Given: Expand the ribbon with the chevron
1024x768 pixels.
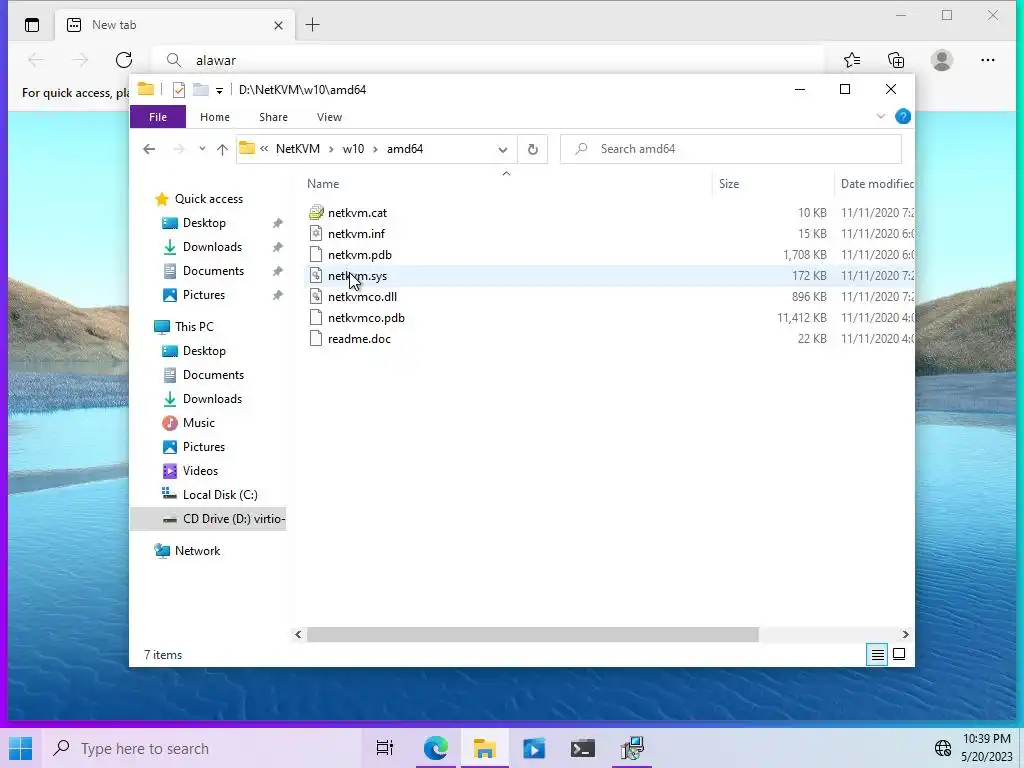Looking at the screenshot, I should pos(880,116).
